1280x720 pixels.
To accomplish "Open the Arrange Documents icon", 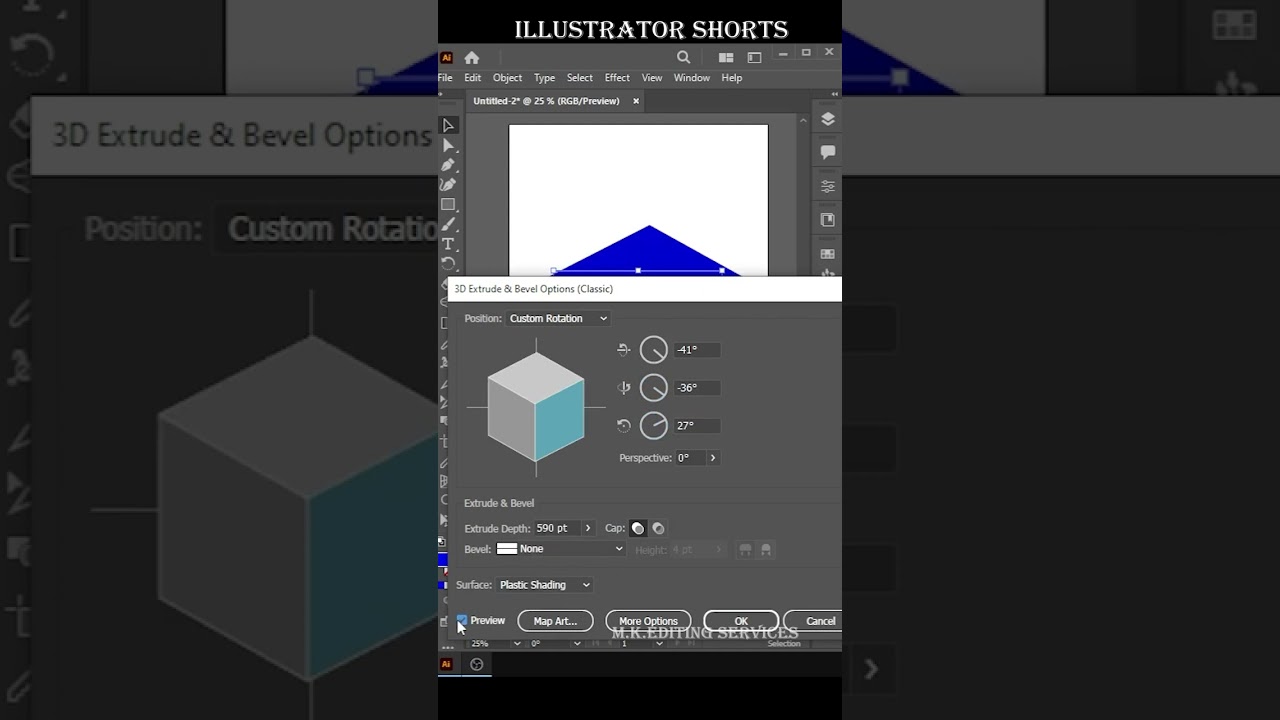I will point(726,57).
